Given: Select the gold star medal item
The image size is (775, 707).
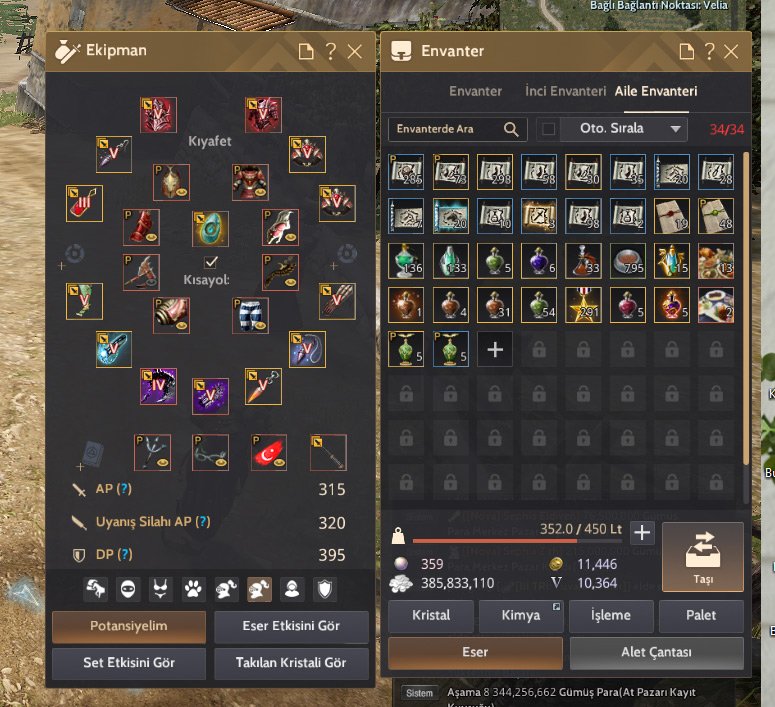Looking at the screenshot, I should coord(583,305).
